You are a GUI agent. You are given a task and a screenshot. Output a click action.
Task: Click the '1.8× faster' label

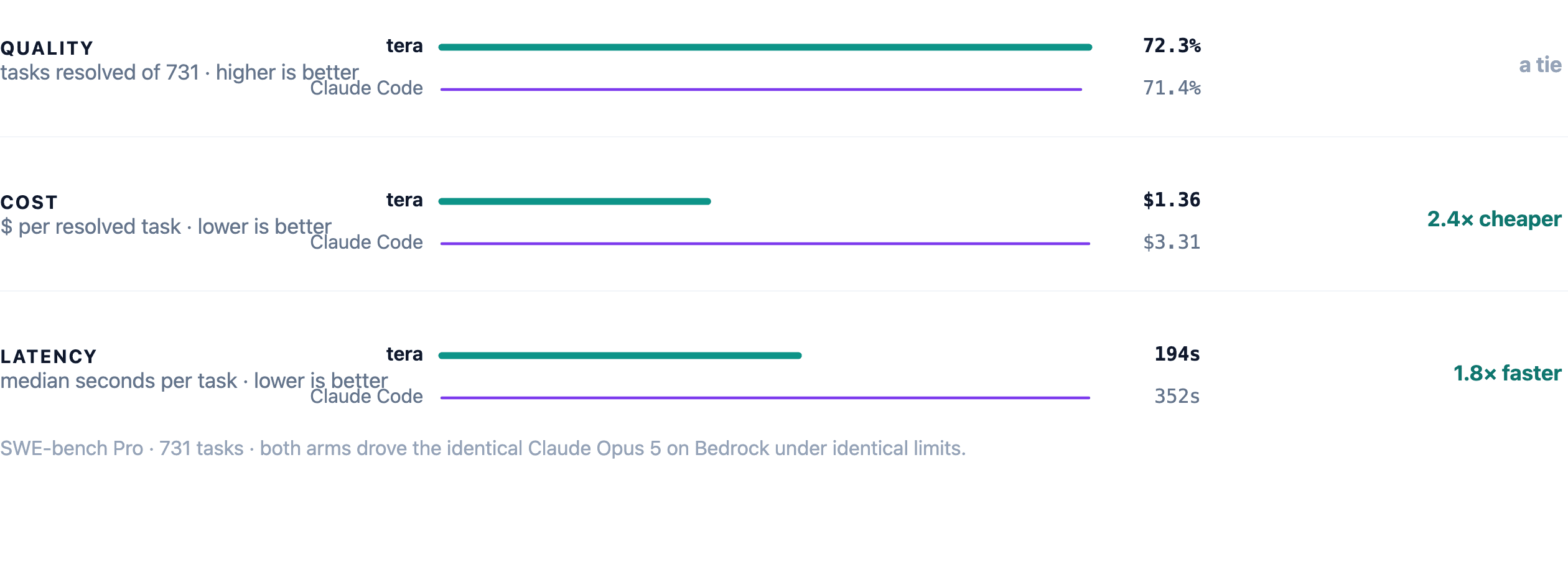1507,373
